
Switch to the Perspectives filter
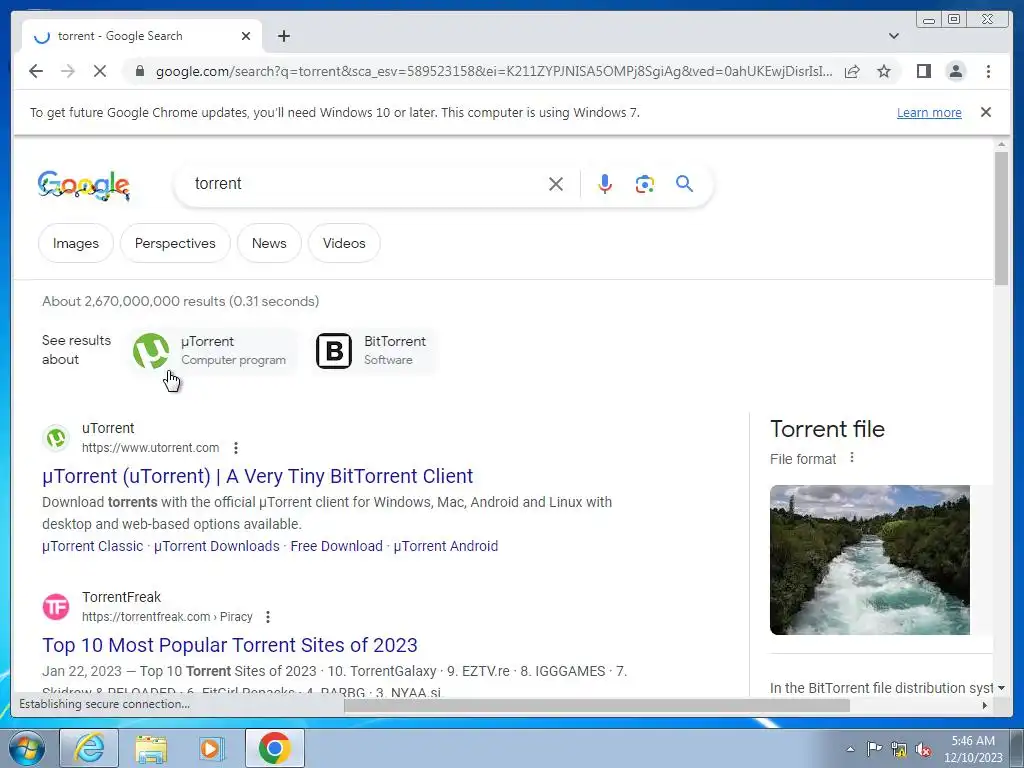click(175, 243)
